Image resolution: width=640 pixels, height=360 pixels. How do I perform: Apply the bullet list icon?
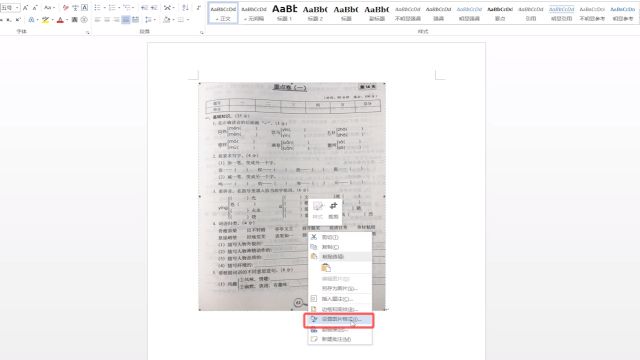coord(97,8)
